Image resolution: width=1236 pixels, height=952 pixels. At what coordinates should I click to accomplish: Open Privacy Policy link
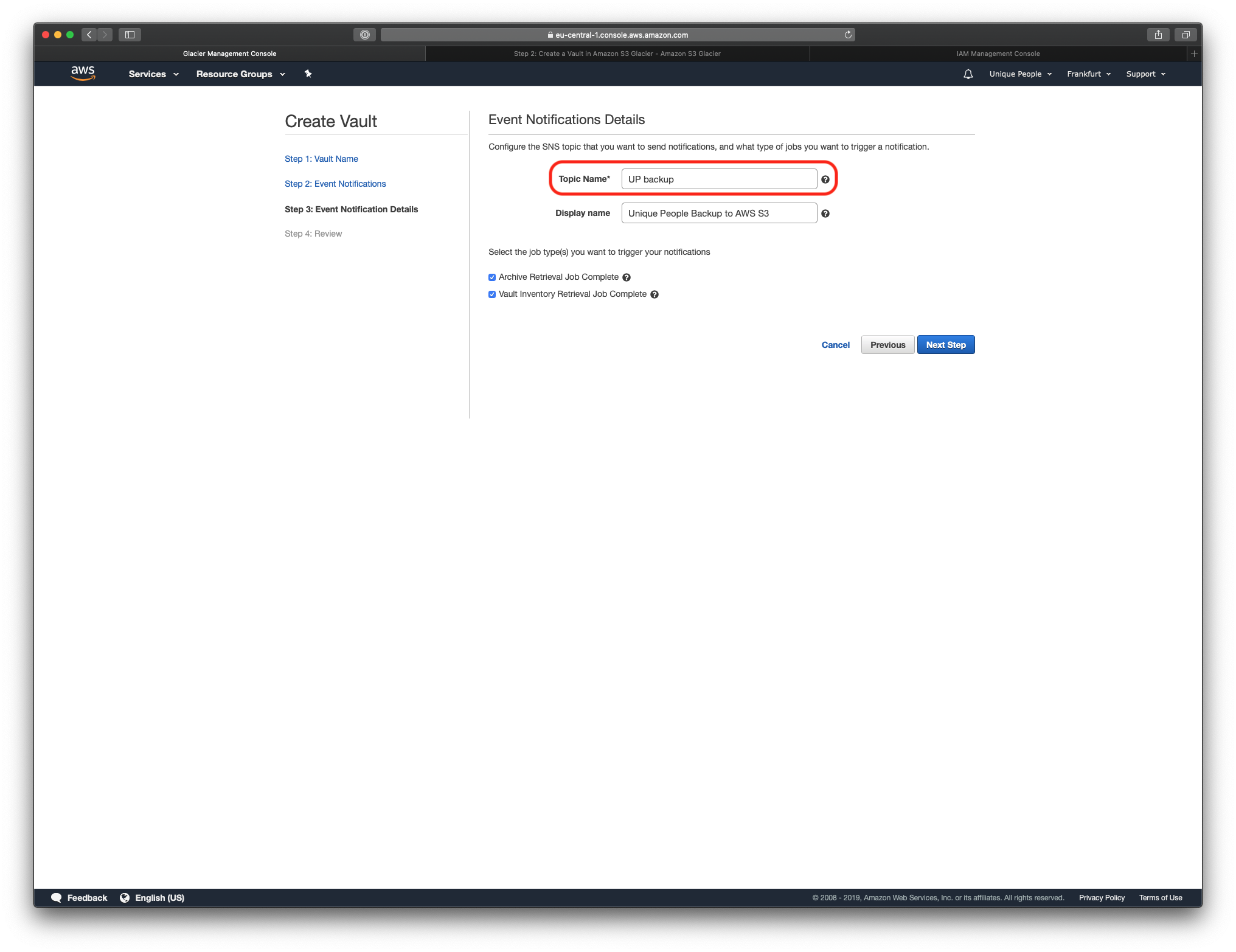[x=1102, y=898]
